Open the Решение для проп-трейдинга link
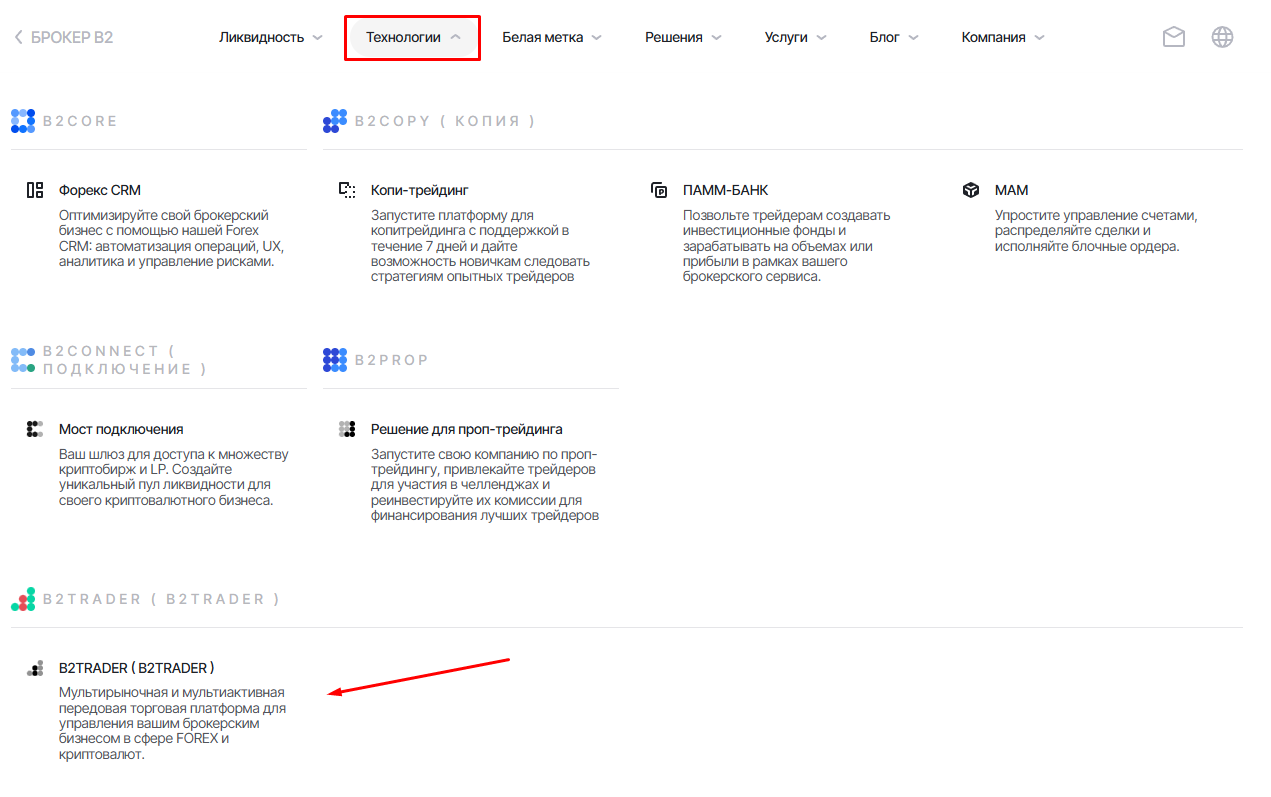This screenshot has height=797, width=1271. pyautogui.click(x=466, y=429)
